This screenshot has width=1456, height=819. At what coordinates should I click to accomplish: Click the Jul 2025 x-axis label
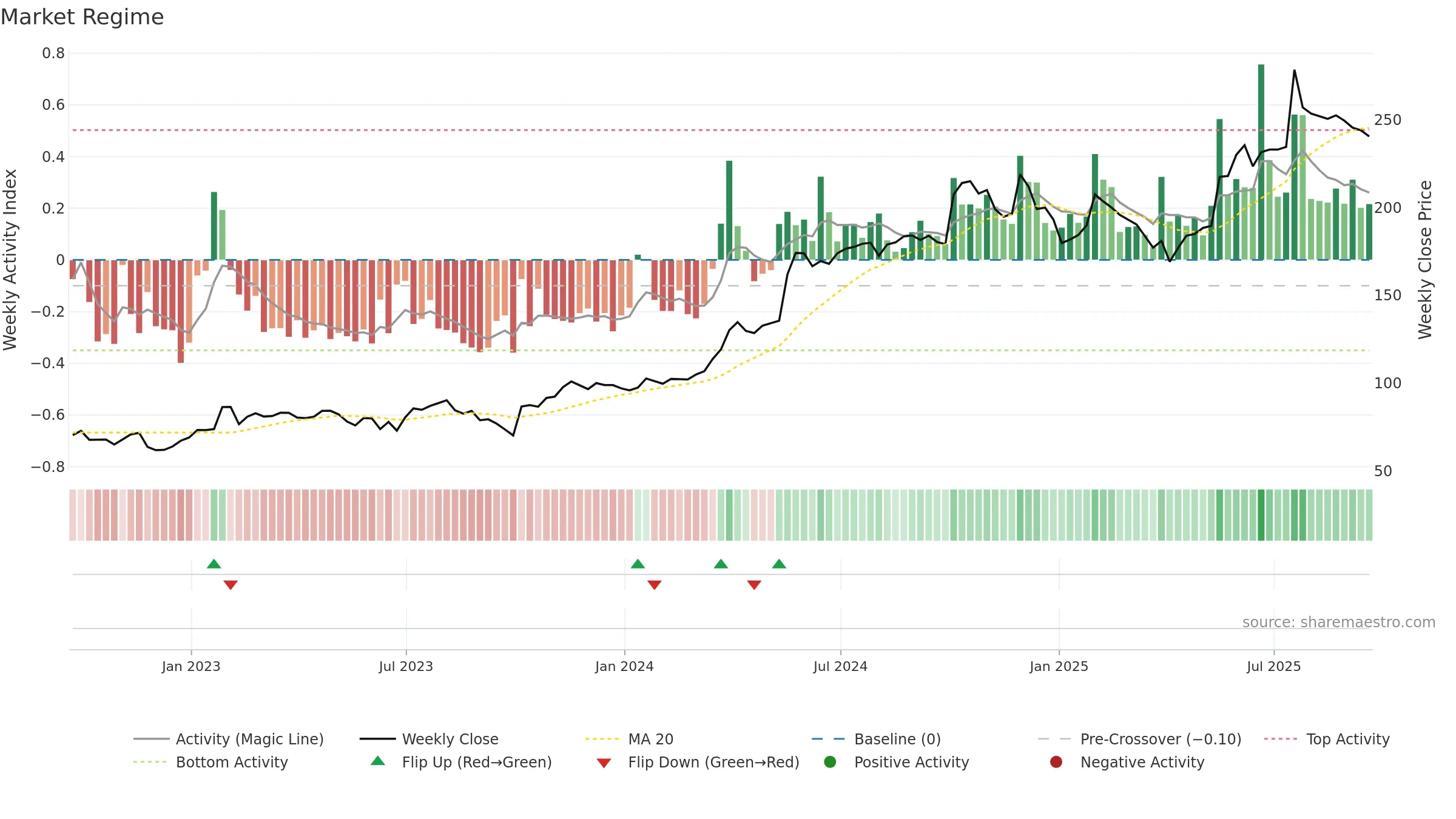tap(1274, 666)
